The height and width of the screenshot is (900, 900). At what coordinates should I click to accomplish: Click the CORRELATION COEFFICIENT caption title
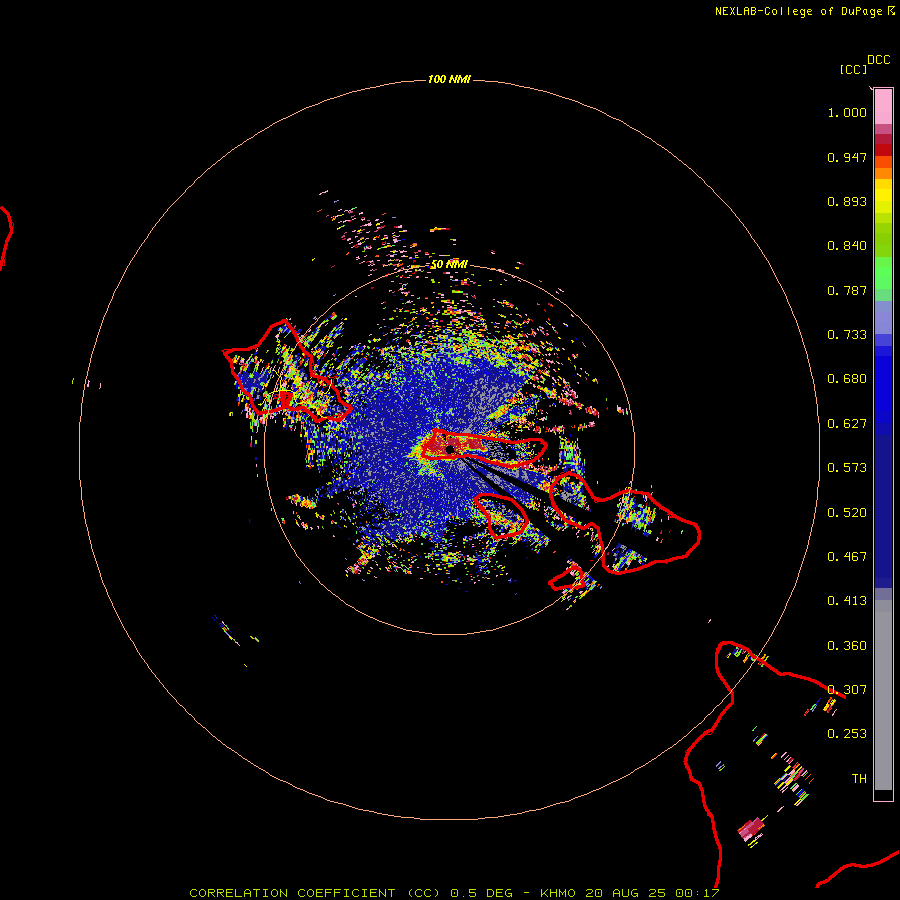tap(292, 893)
